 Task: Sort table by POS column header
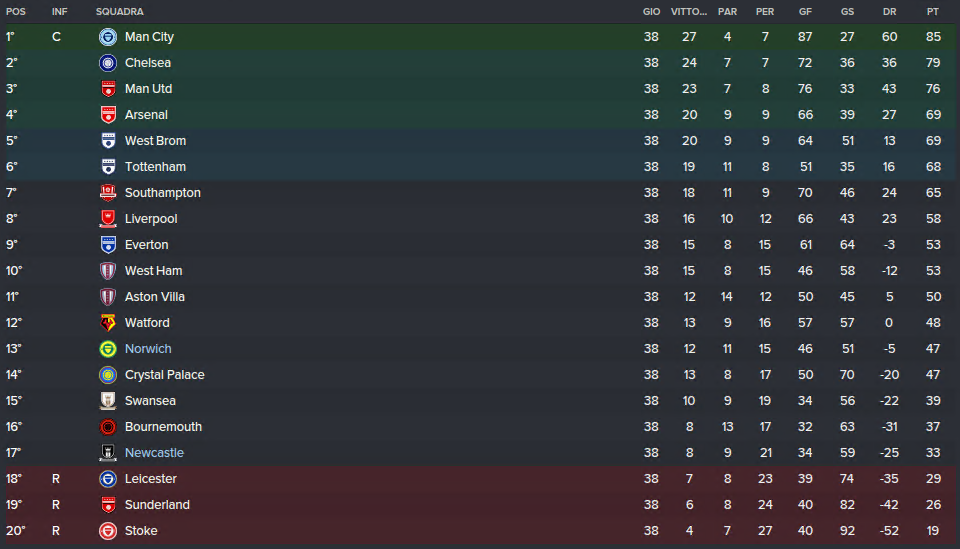coord(16,12)
